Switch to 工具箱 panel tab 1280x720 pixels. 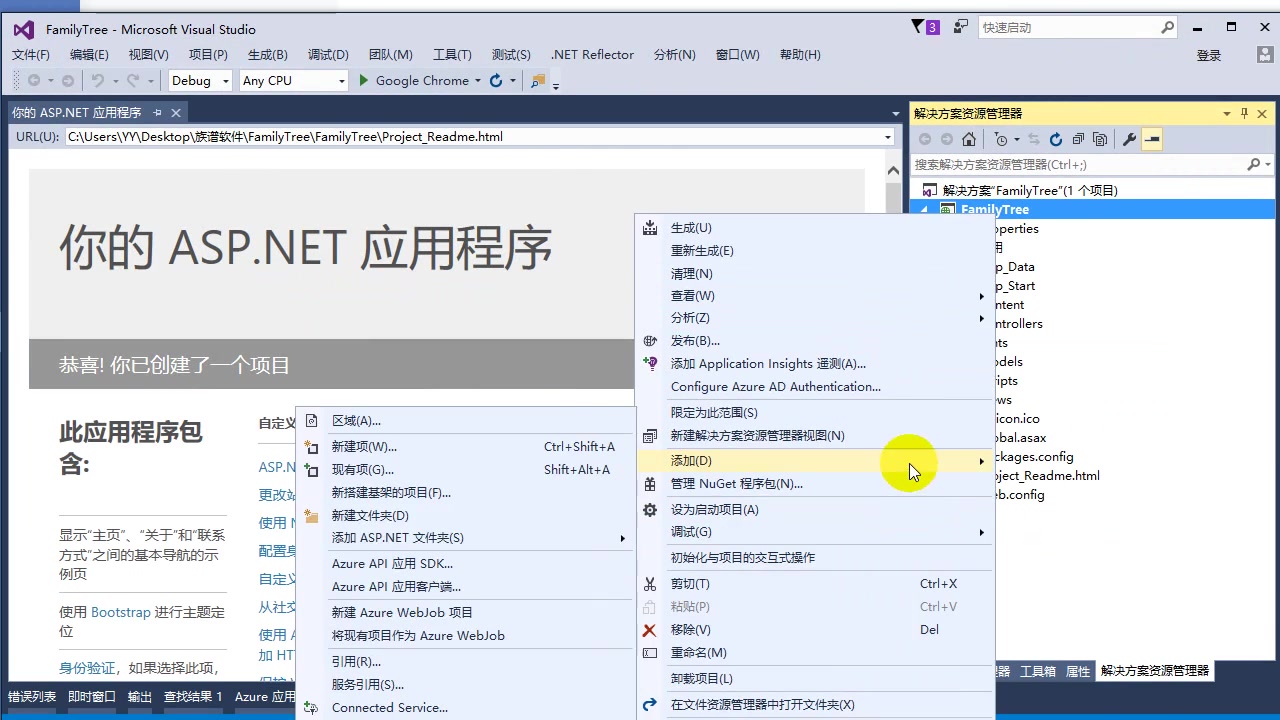pyautogui.click(x=1037, y=672)
